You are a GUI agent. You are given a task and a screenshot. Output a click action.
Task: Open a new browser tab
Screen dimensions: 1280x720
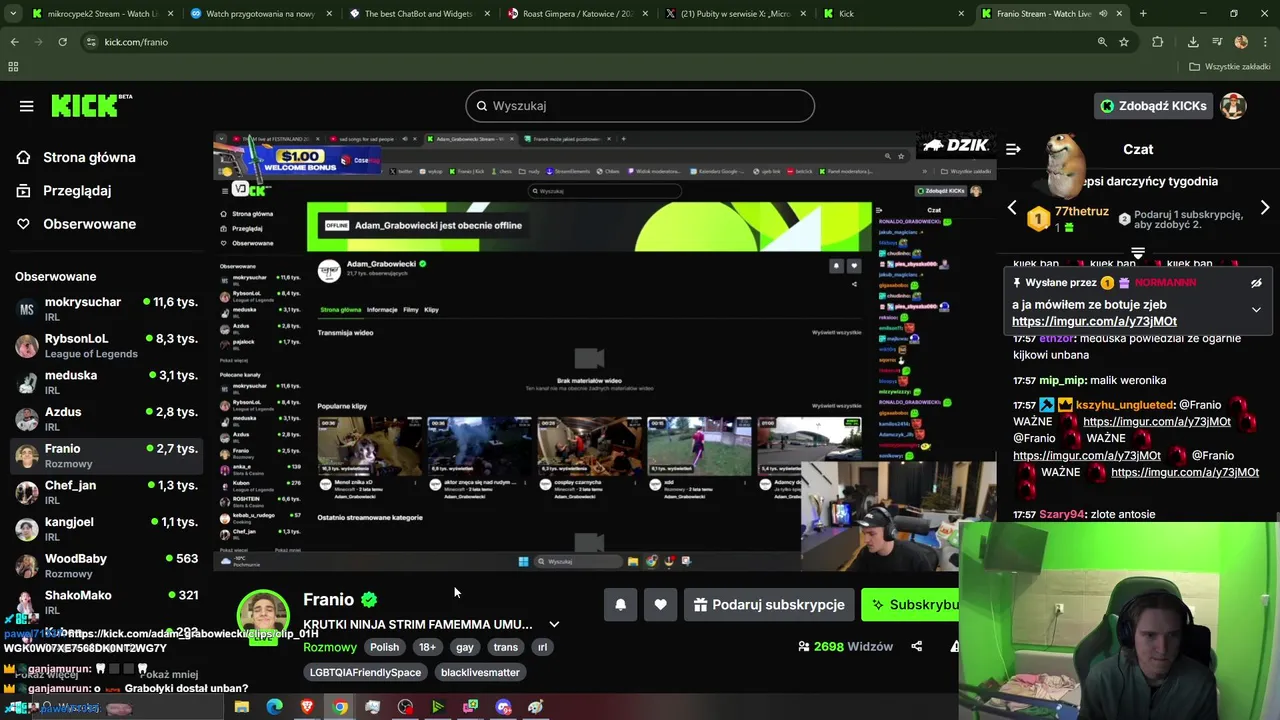tap(1143, 14)
